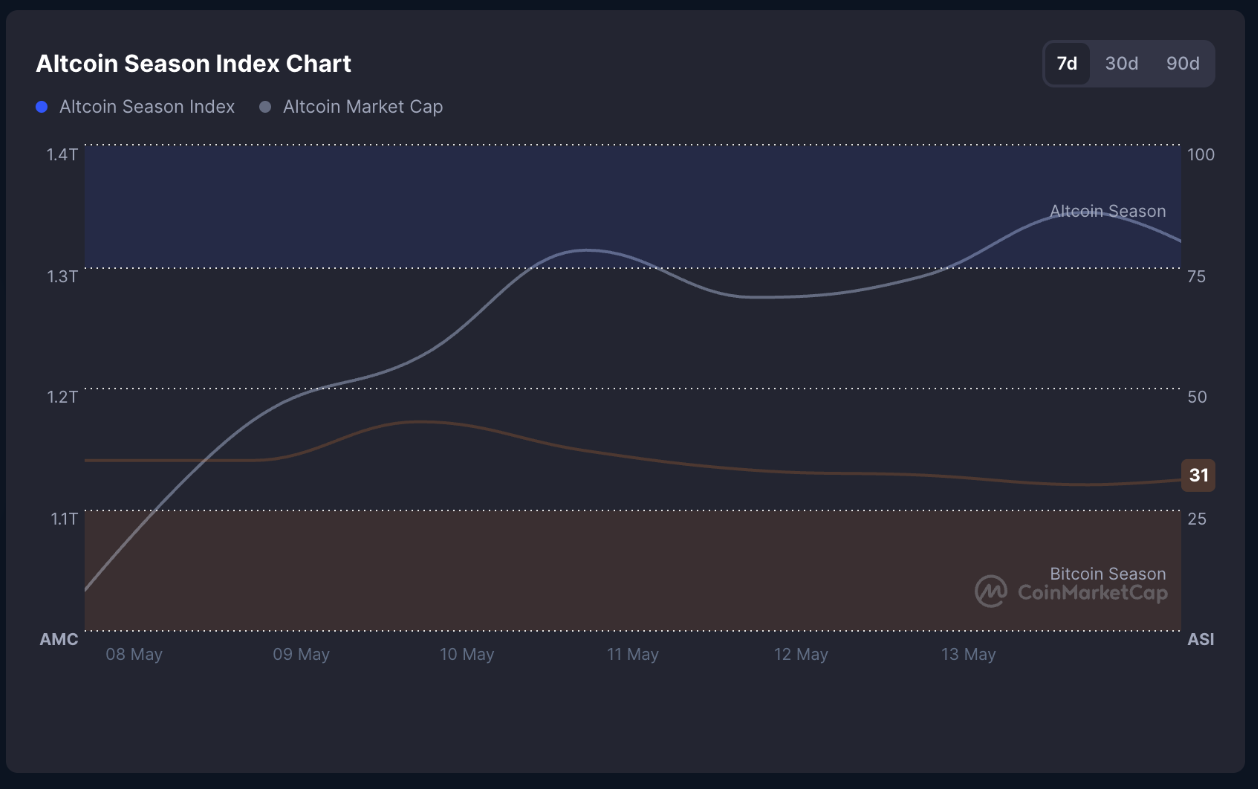The width and height of the screenshot is (1258, 789).
Task: Click the 10 May date label
Action: coord(467,655)
